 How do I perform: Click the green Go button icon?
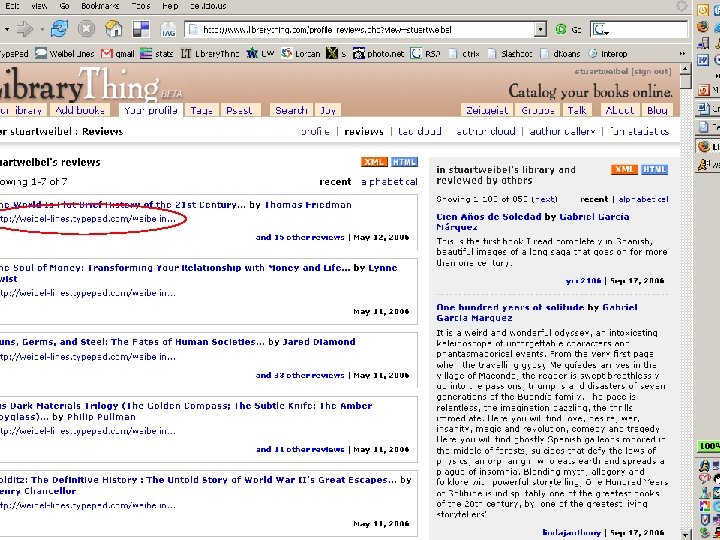click(x=561, y=30)
